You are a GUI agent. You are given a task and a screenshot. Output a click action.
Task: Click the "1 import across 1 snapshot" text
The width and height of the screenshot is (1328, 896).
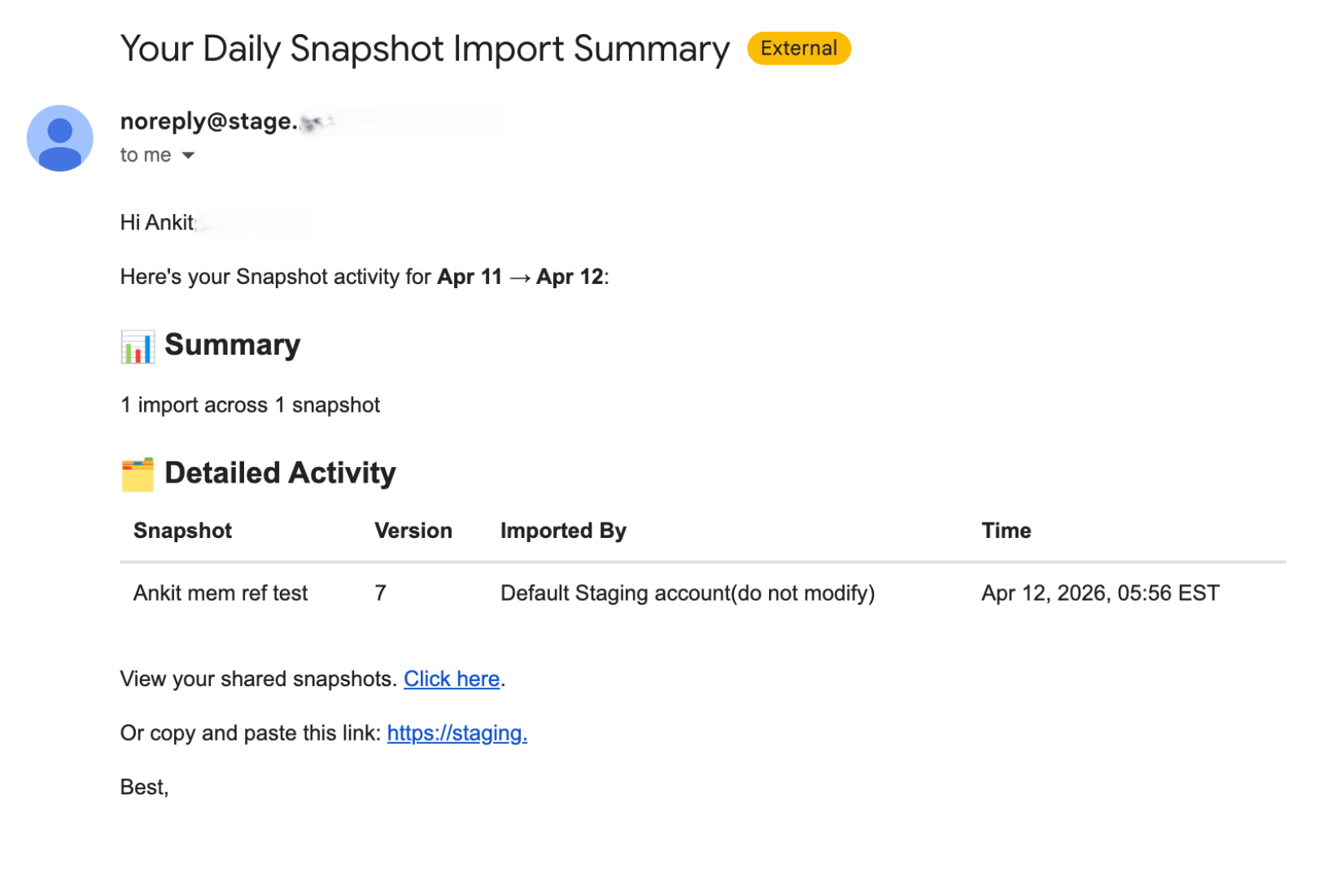250,405
